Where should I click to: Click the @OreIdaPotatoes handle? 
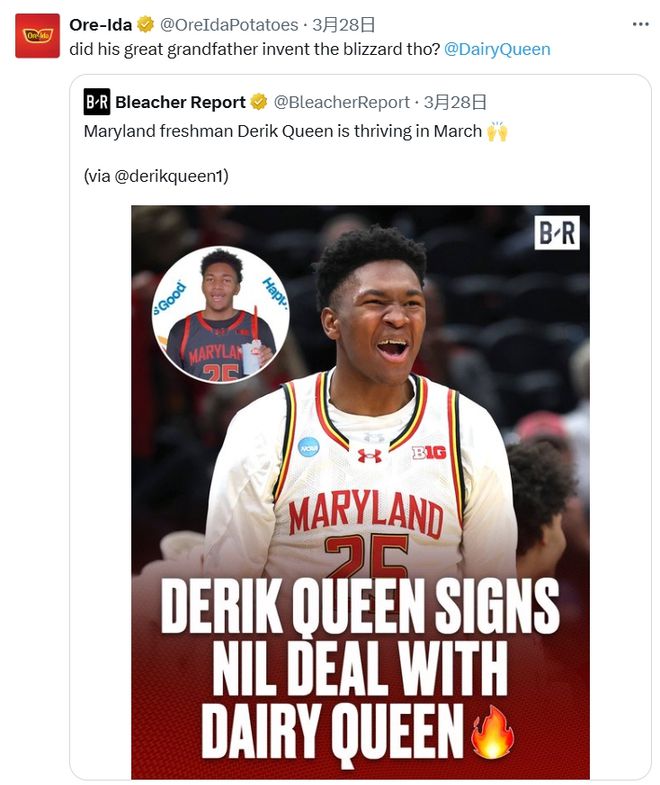coord(228,24)
